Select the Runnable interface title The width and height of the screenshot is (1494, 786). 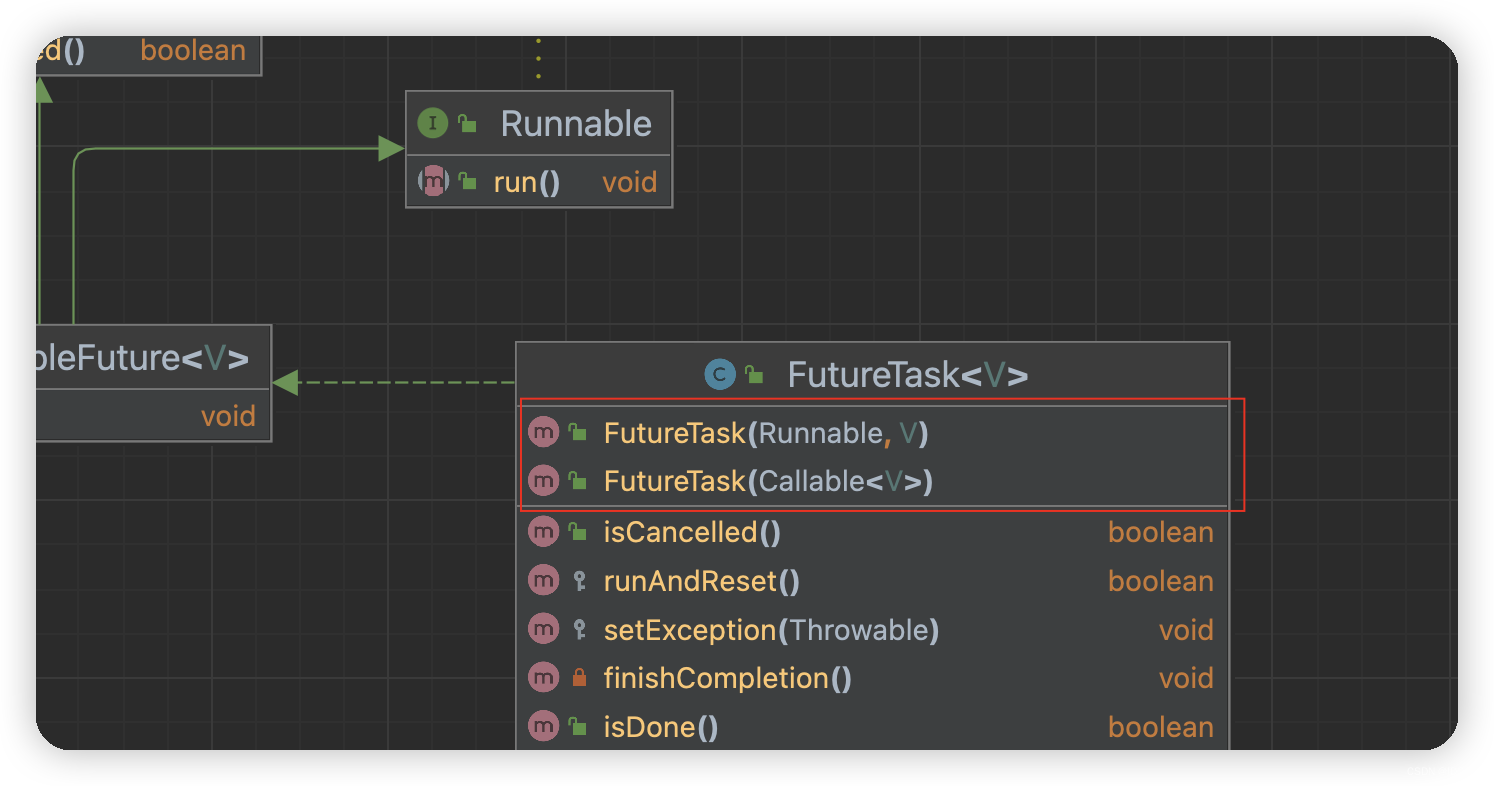576,124
